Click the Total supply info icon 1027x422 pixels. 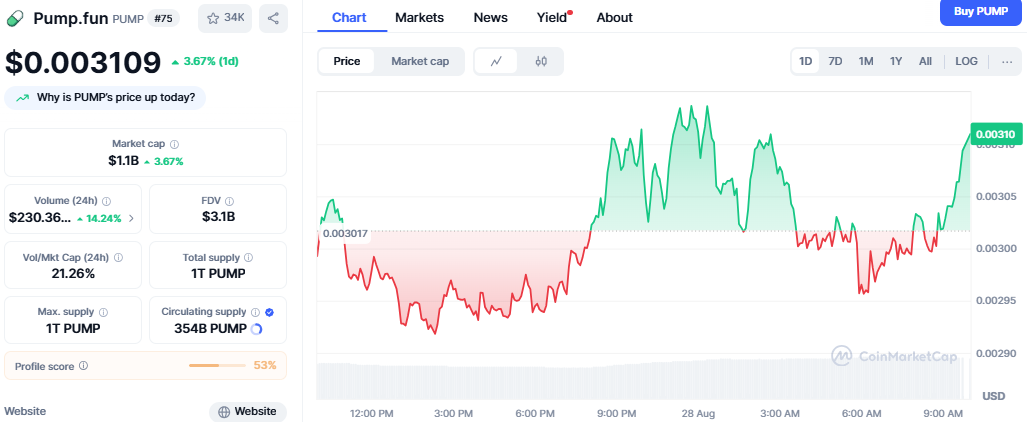tap(248, 258)
